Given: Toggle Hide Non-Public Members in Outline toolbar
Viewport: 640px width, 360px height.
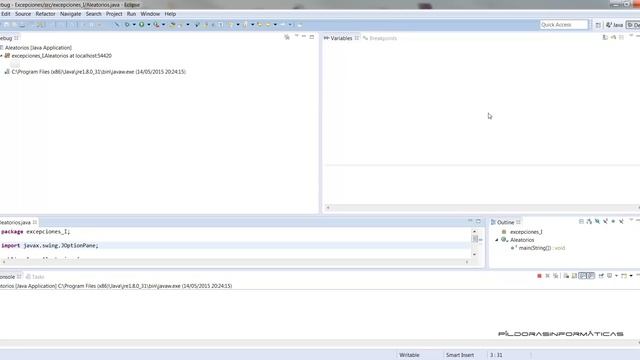Looking at the screenshot, I should pyautogui.click(x=613, y=222).
